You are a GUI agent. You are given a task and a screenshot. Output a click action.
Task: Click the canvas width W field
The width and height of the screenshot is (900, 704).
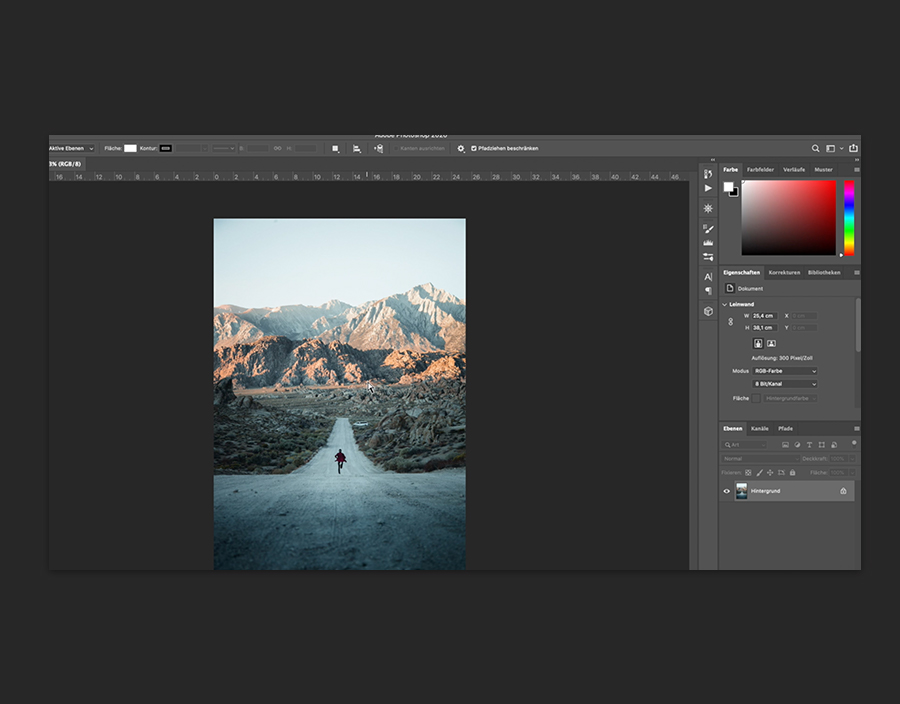[x=765, y=316]
